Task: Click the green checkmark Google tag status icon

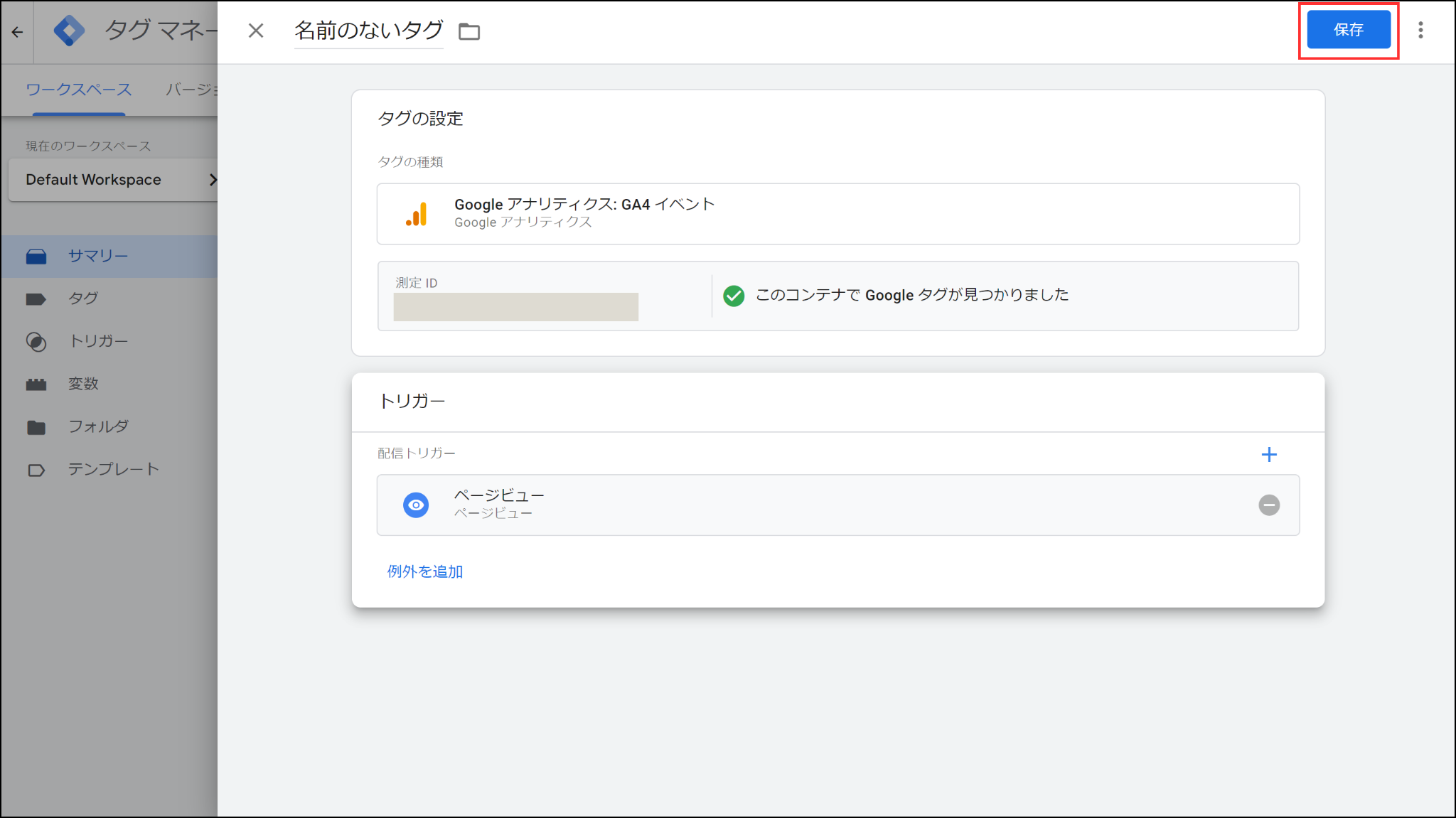Action: [734, 296]
